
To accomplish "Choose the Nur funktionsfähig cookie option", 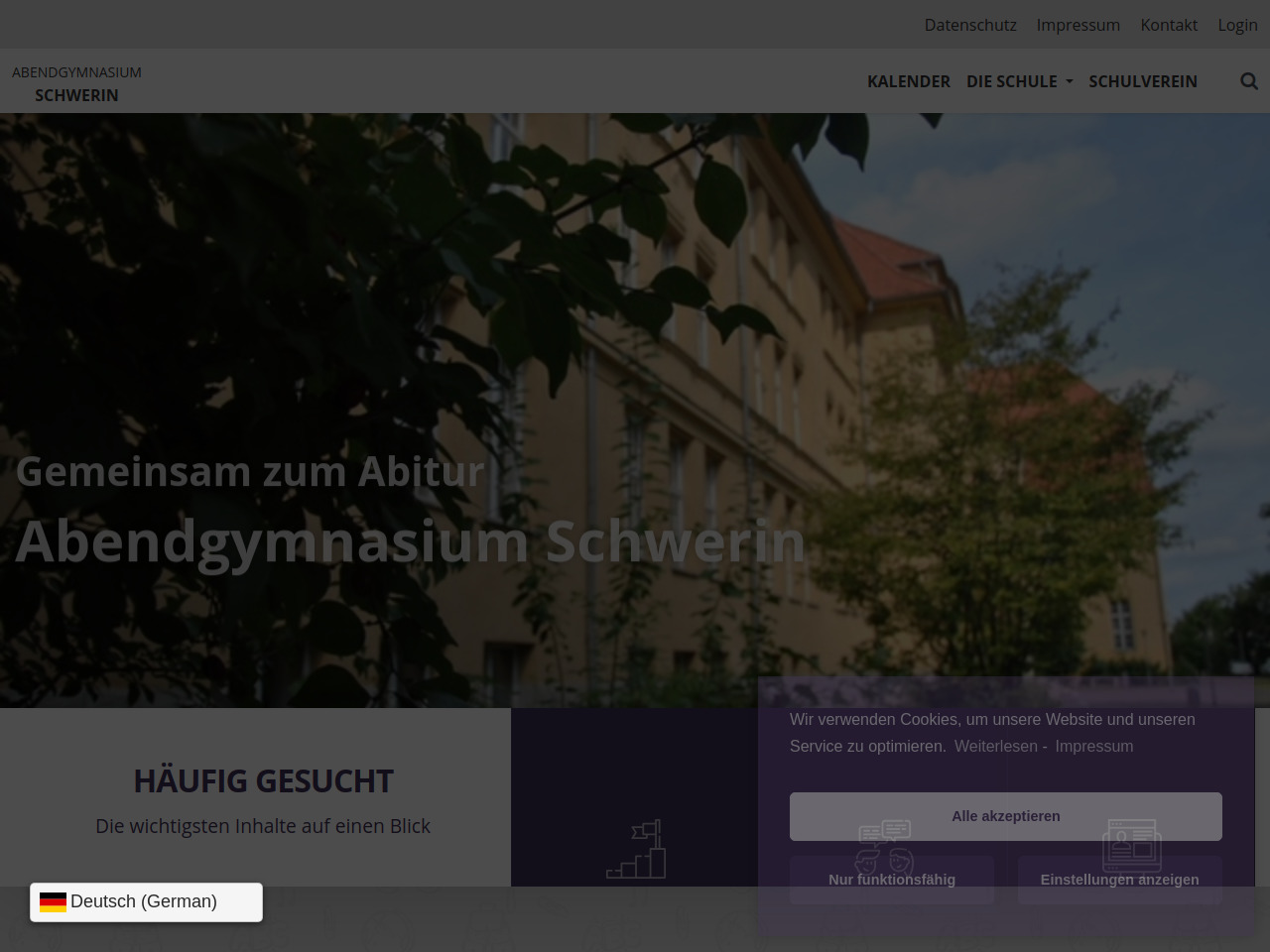I will pyautogui.click(x=891, y=880).
